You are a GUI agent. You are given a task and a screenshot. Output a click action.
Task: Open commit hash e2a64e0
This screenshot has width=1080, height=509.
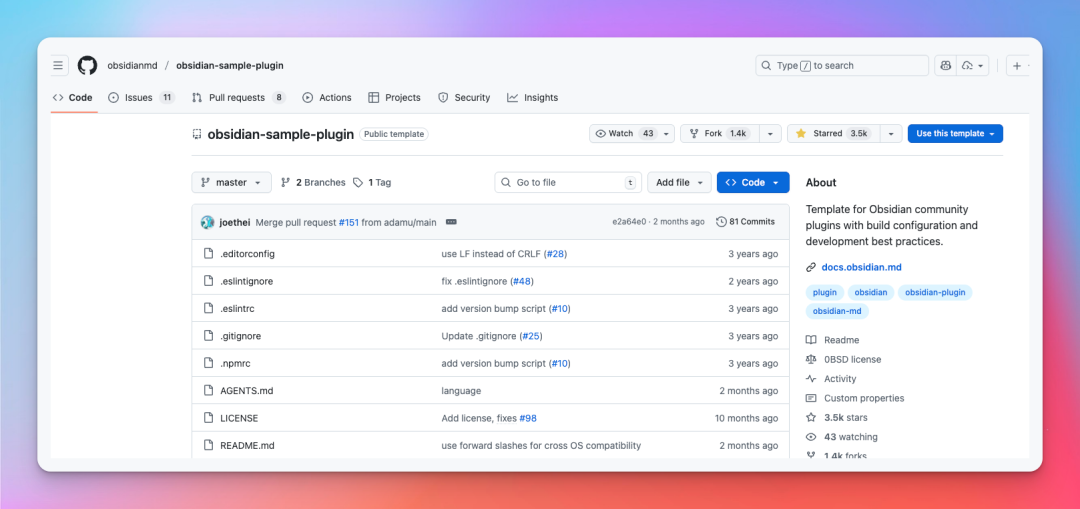pyautogui.click(x=629, y=222)
